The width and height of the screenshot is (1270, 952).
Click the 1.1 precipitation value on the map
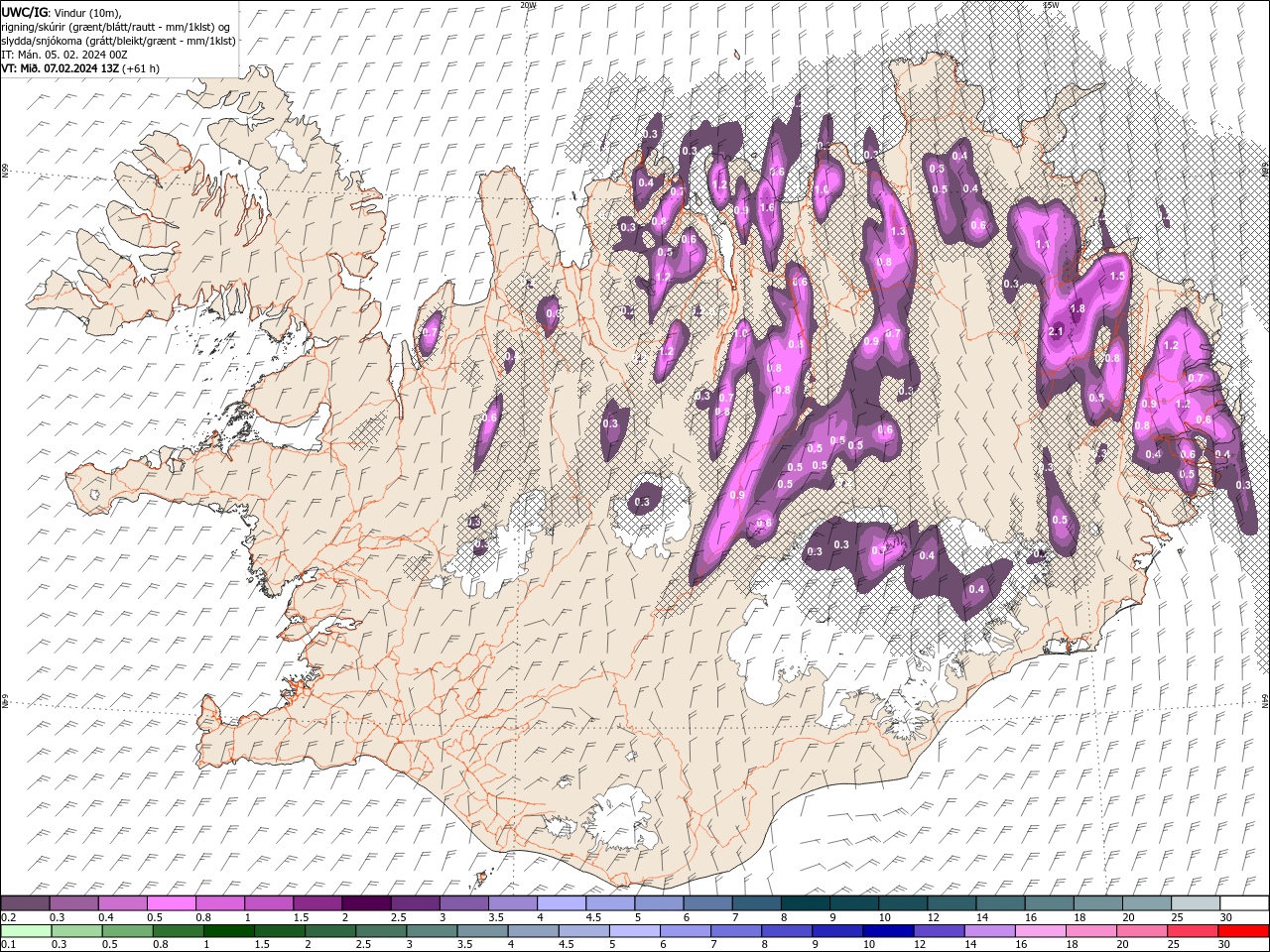point(1043,244)
